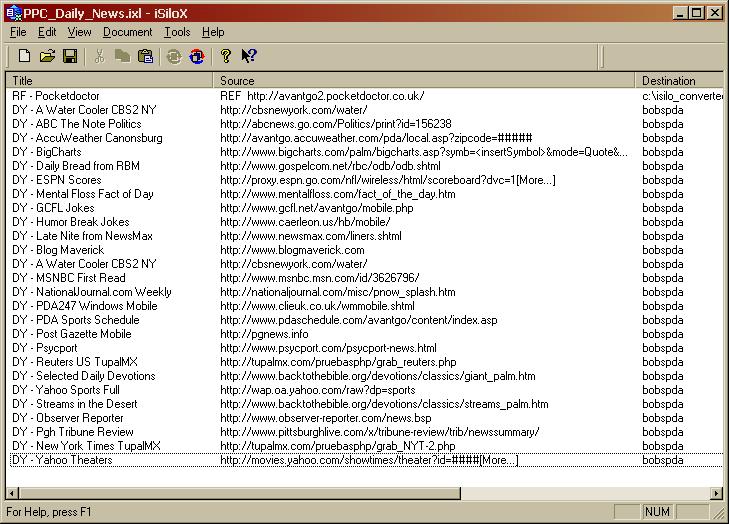729x524 pixels.
Task: Select DY - Yahoo Sports Full row
Action: (x=366, y=390)
